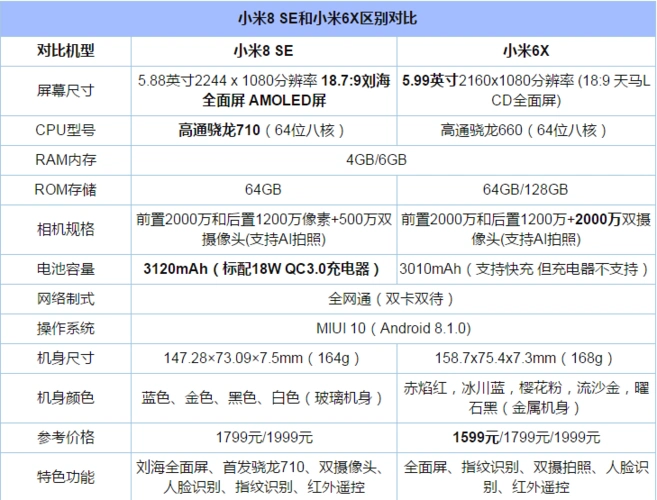657x500 pixels.
Task: Select the 5.99英寸 LCD screen spec cell
Action: tap(526, 90)
